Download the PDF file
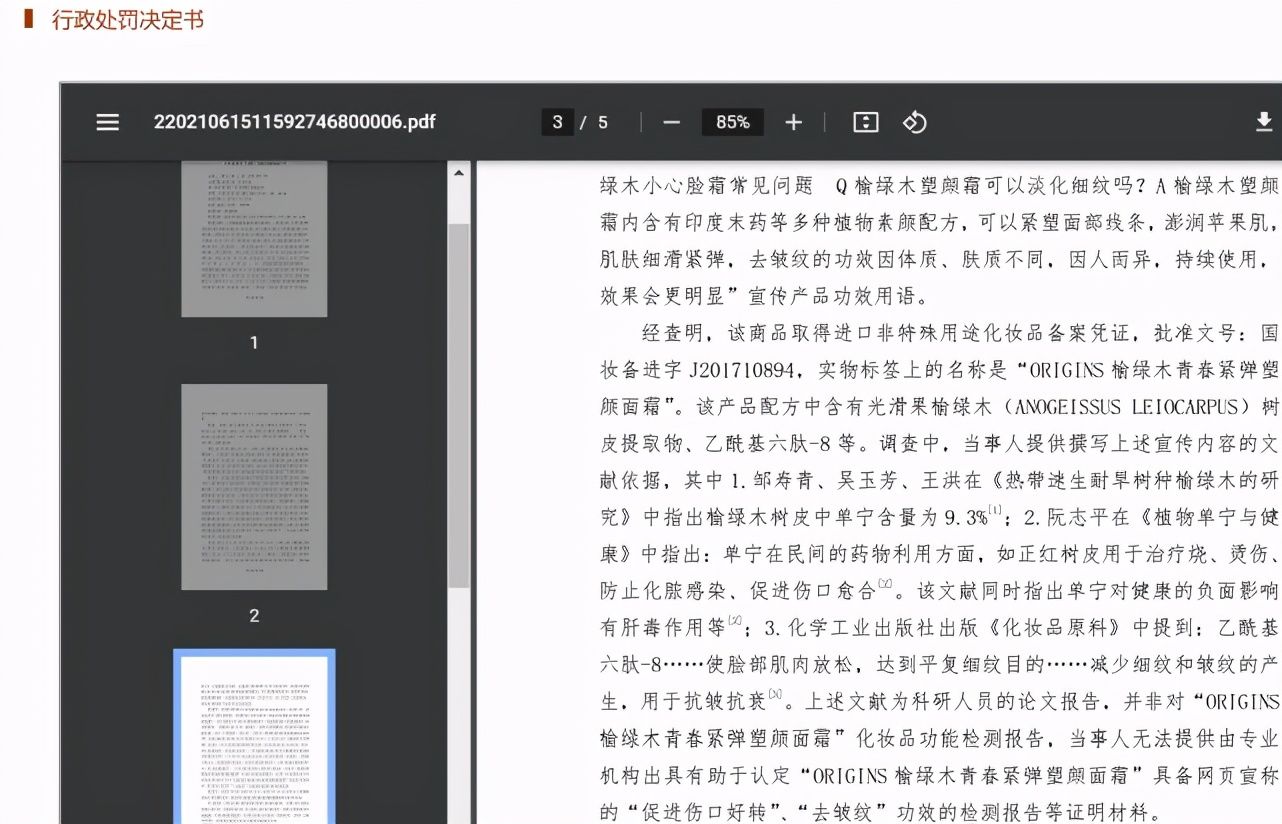 tap(1264, 122)
